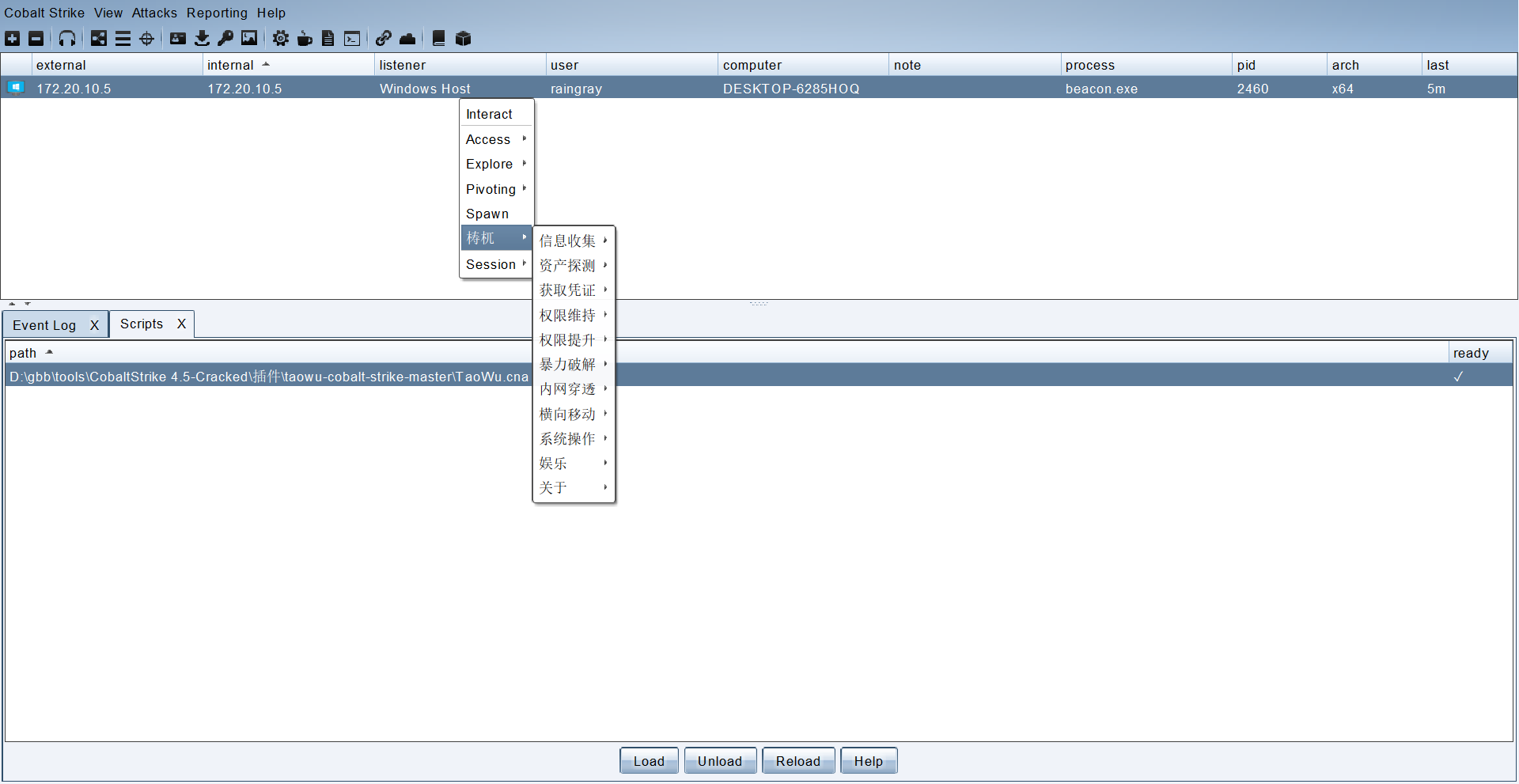Click the terminal scripted web delivery icon

click(x=352, y=38)
